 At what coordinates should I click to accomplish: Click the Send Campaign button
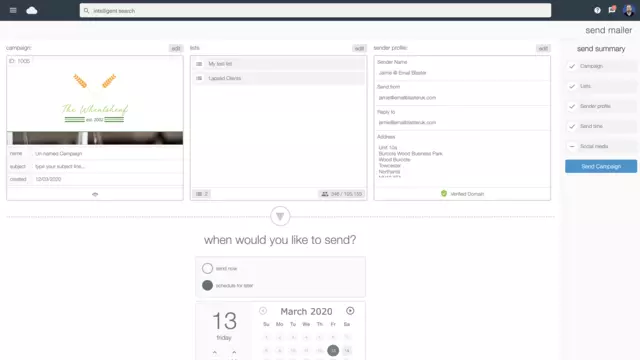coord(601,166)
